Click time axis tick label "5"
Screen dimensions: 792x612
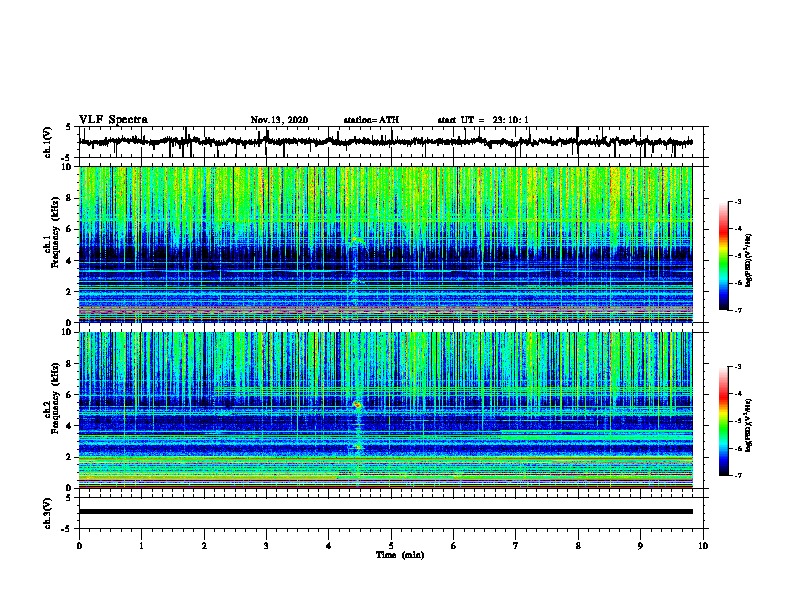(391, 546)
